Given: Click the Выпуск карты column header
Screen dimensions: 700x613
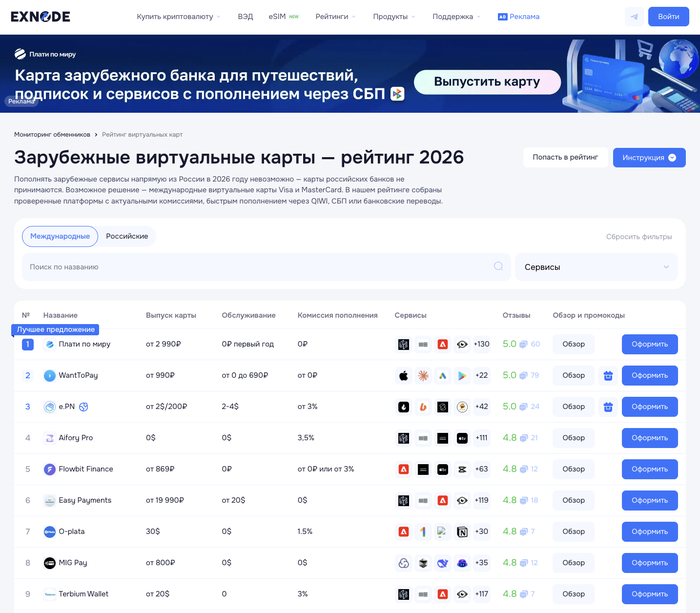Looking at the screenshot, I should (171, 315).
